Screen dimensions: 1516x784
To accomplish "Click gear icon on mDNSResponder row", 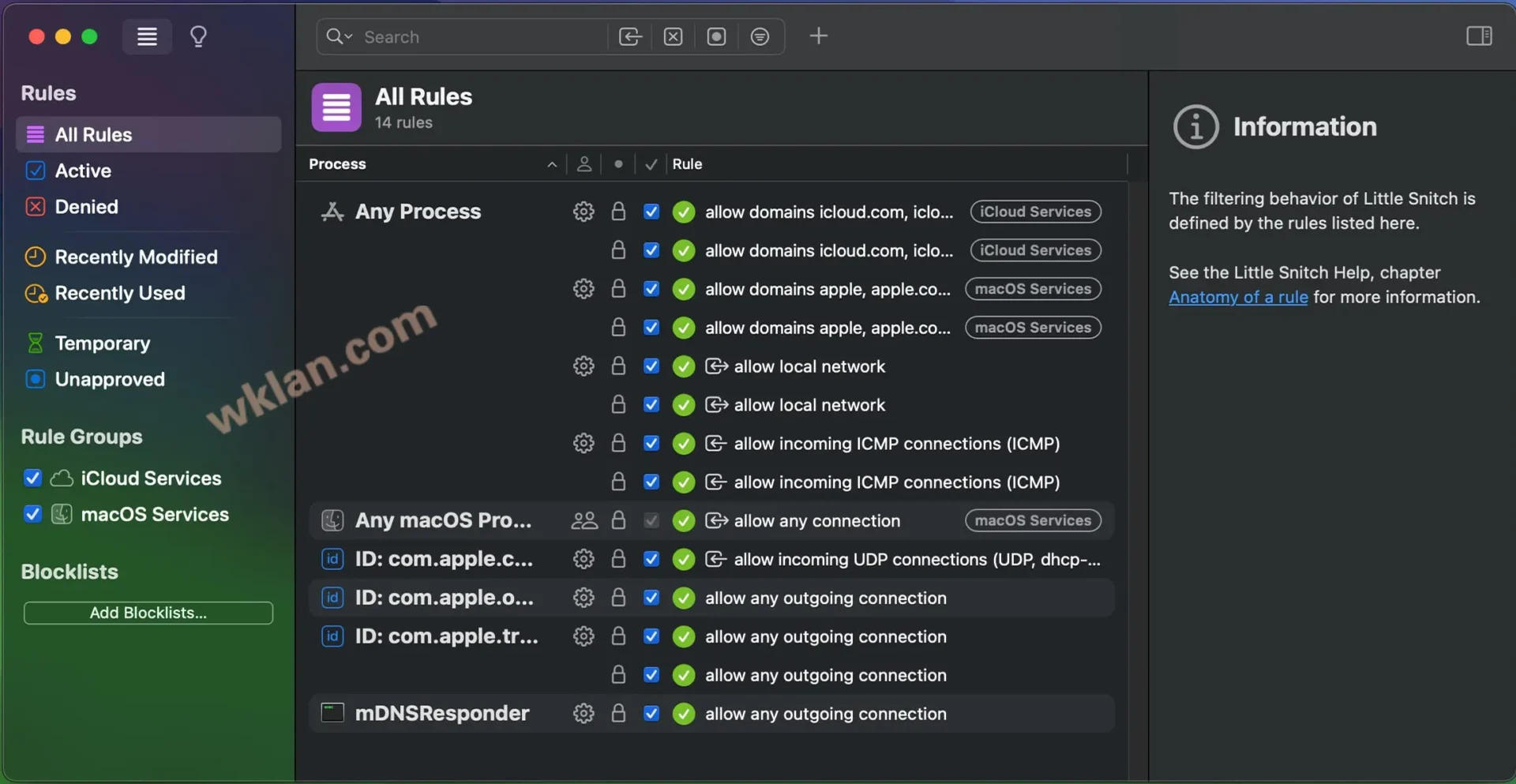I will (x=584, y=713).
